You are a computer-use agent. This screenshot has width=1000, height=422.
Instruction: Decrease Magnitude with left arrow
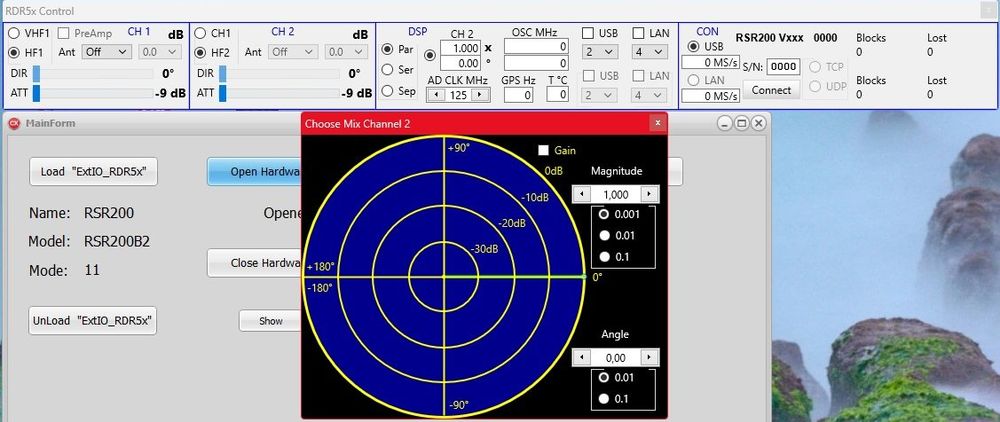pyautogui.click(x=580, y=194)
